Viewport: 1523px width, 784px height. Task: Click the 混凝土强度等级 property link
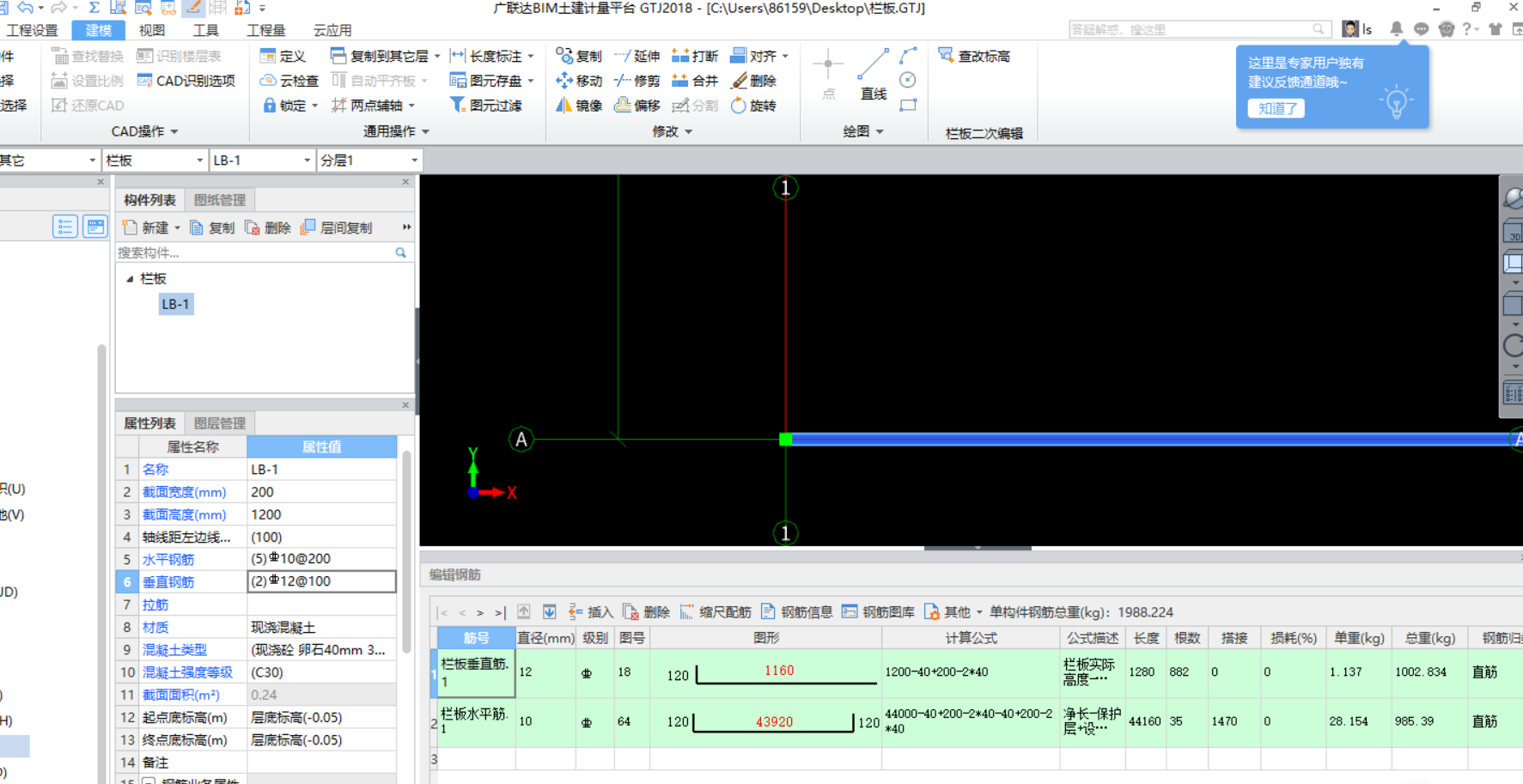(x=187, y=672)
